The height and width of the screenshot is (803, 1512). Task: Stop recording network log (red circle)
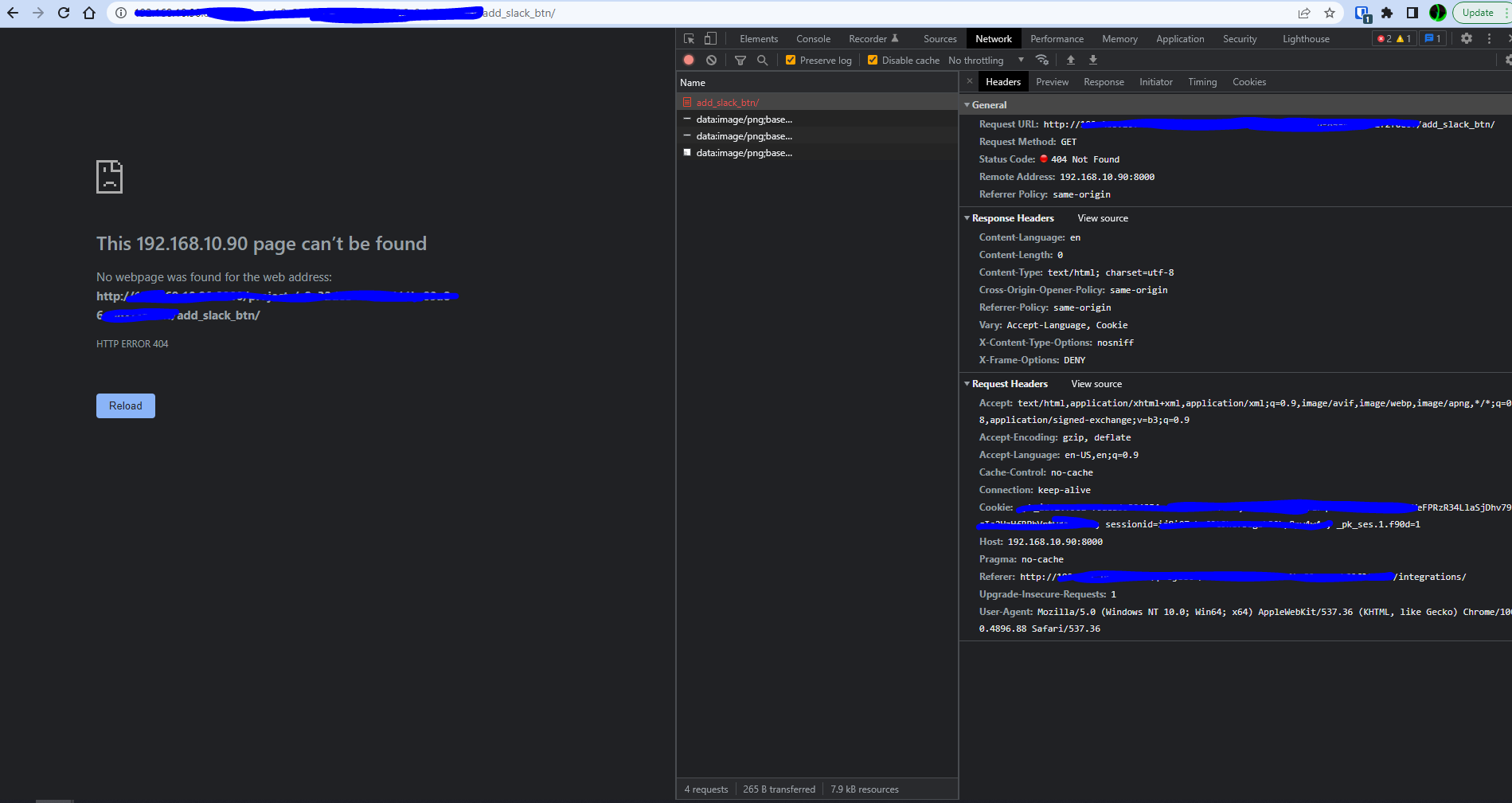click(689, 60)
